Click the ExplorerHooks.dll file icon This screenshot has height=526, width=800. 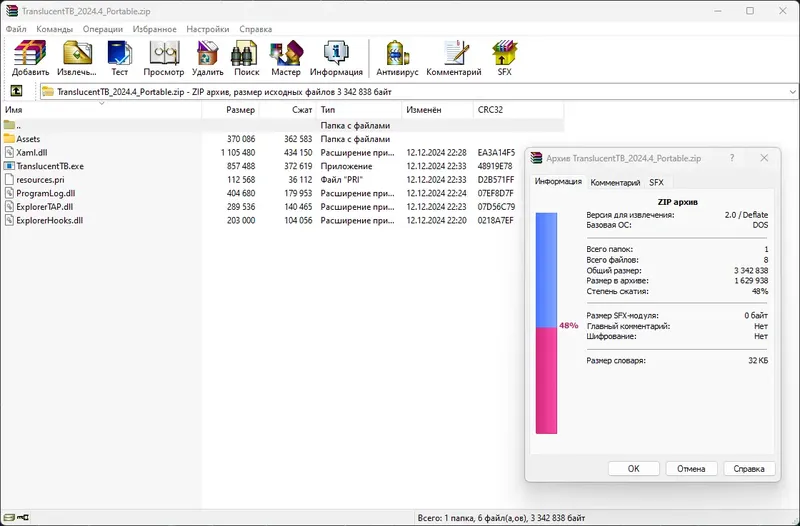pyautogui.click(x=9, y=220)
